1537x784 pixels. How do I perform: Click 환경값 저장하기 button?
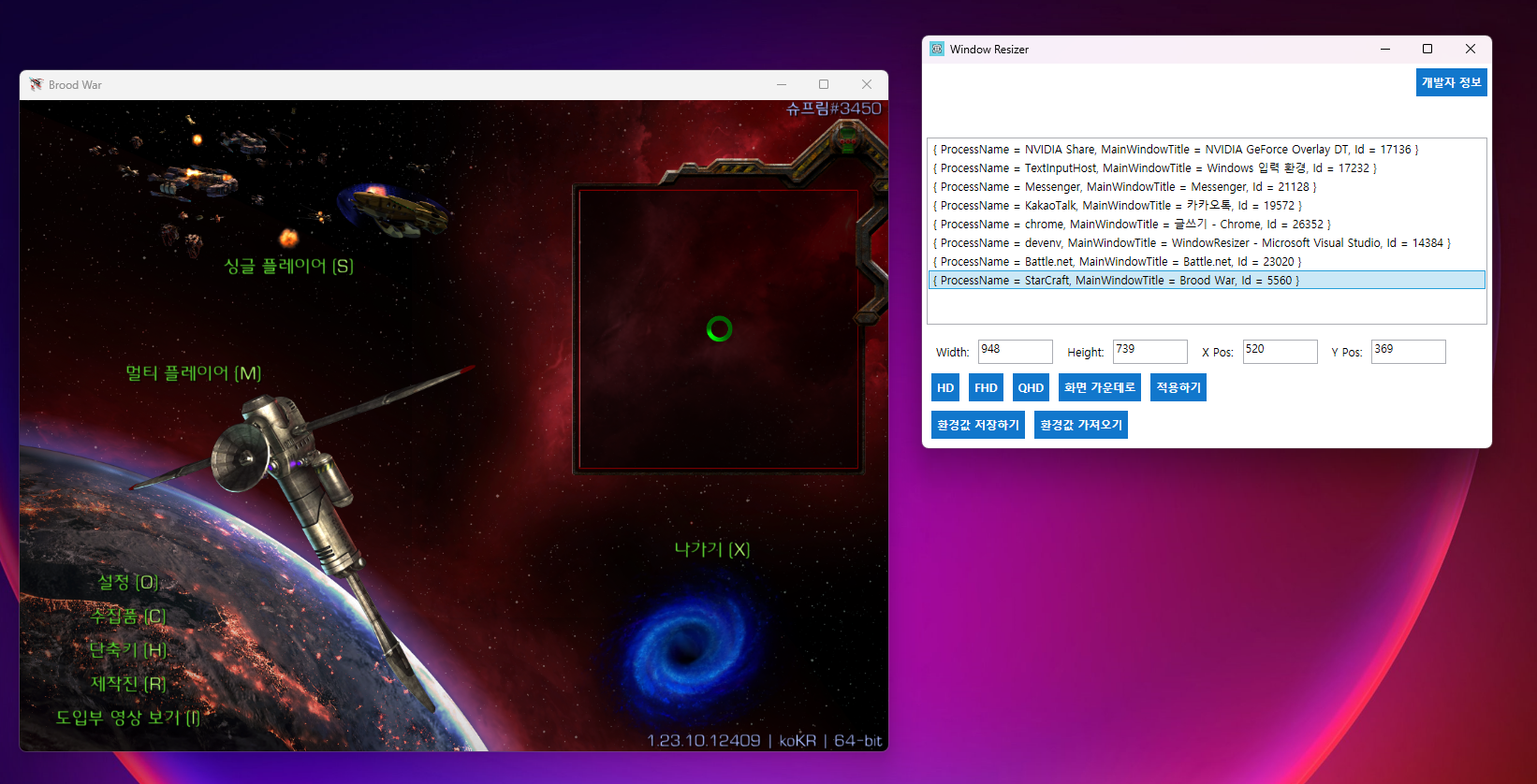pos(978,425)
